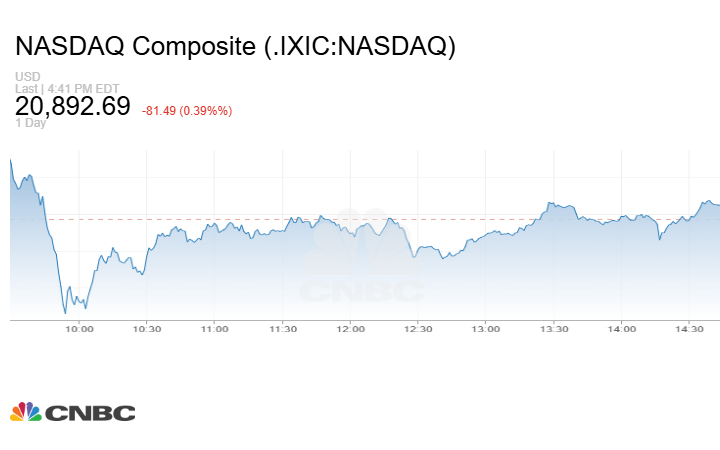Click the 14:00 time axis label

tap(622, 329)
